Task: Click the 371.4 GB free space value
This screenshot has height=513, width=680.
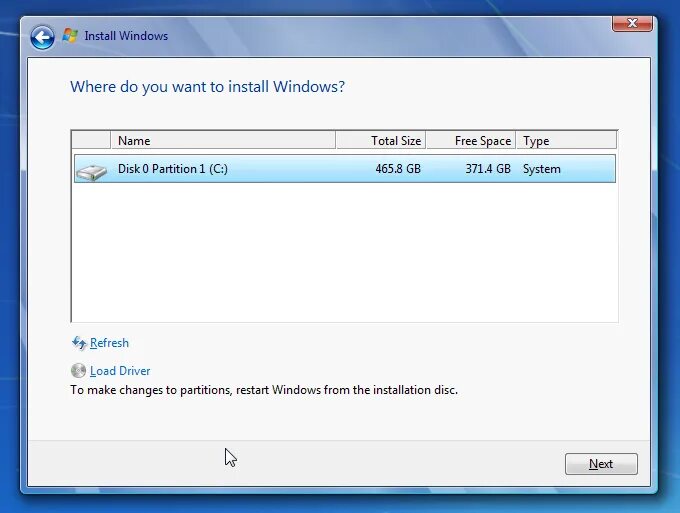Action: (x=488, y=169)
